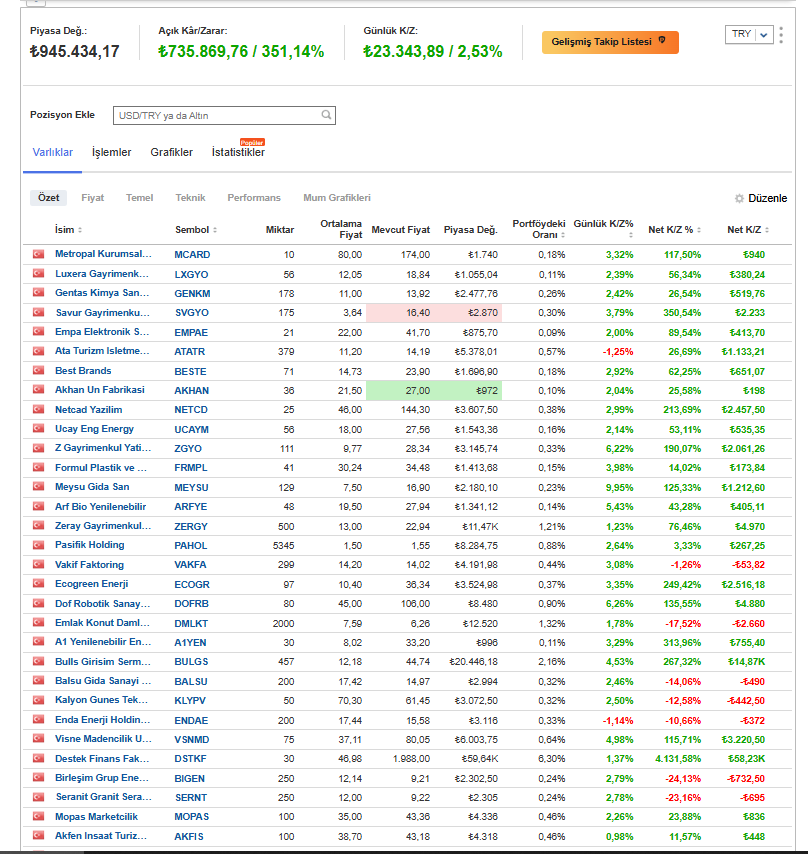Click the highlighted 27,00 price in the AKHAN row
Image resolution: width=808 pixels, height=854 pixels.
417,391
